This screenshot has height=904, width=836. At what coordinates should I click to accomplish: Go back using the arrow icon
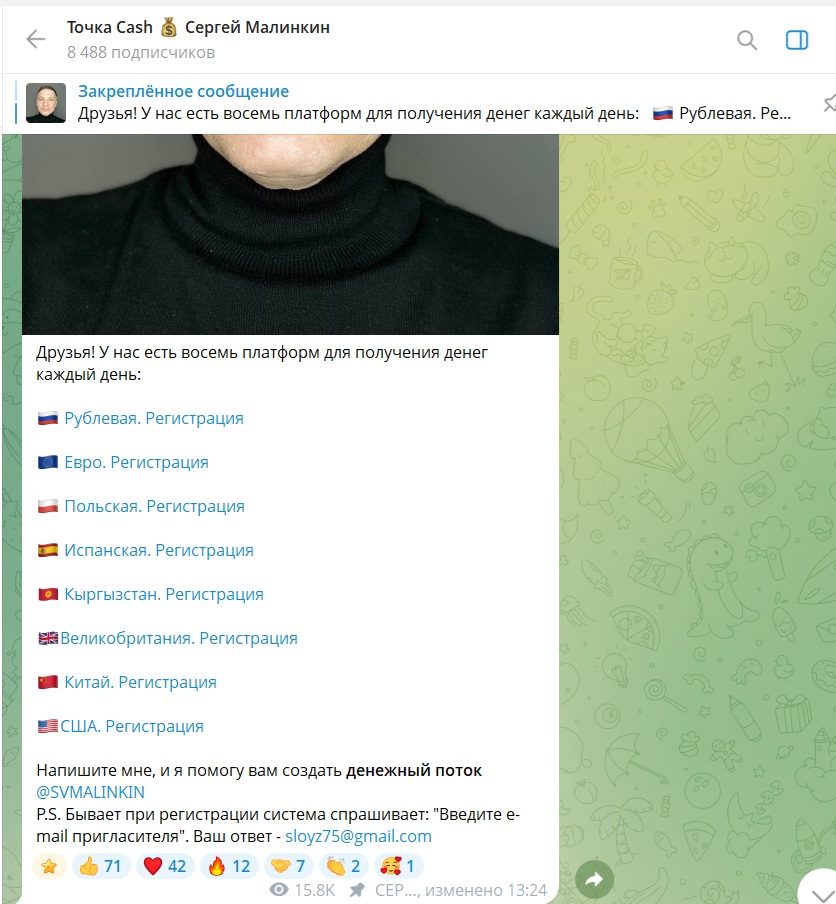36,39
